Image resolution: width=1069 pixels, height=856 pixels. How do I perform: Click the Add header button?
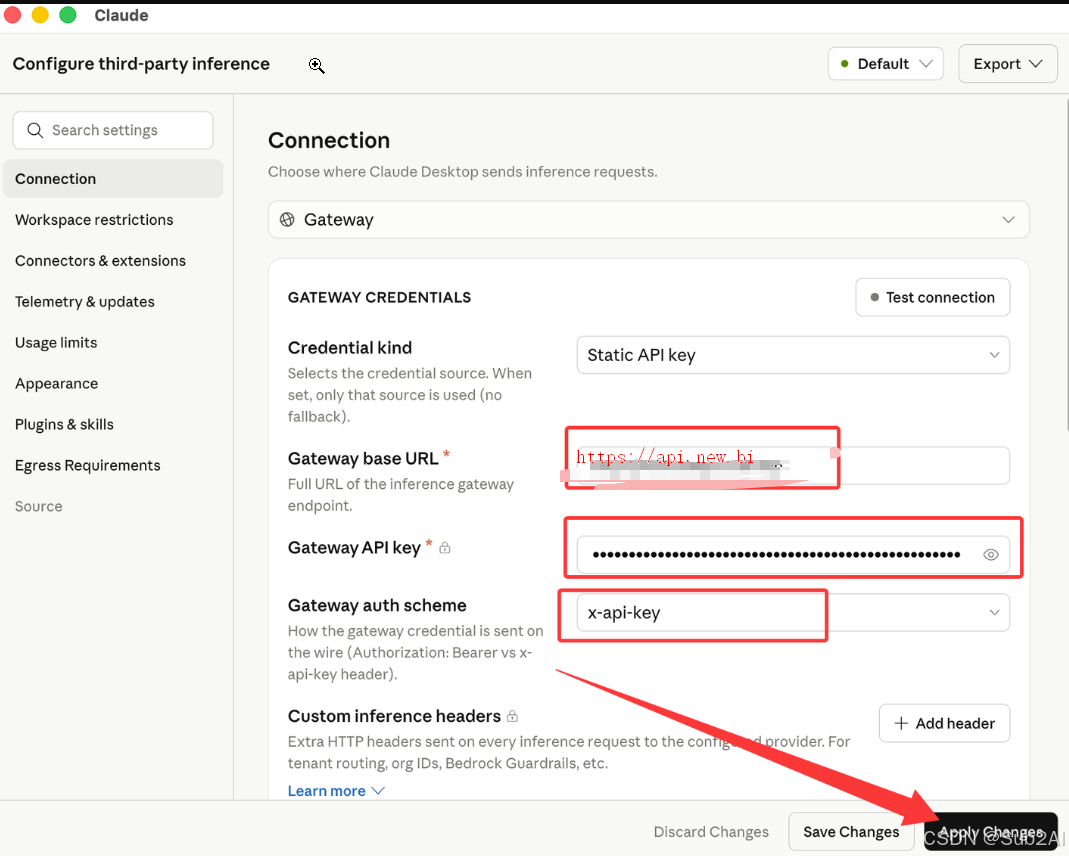944,723
